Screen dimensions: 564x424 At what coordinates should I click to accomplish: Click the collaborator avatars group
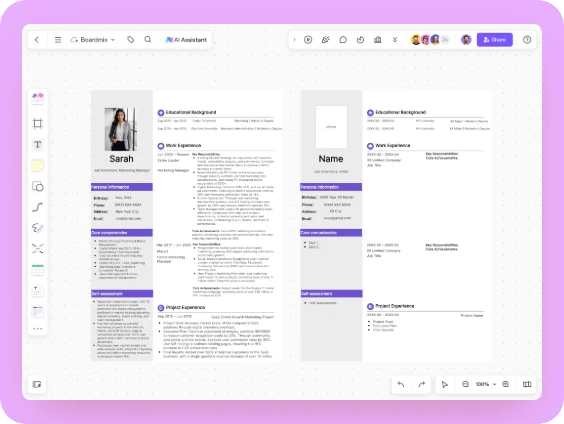(x=430, y=40)
